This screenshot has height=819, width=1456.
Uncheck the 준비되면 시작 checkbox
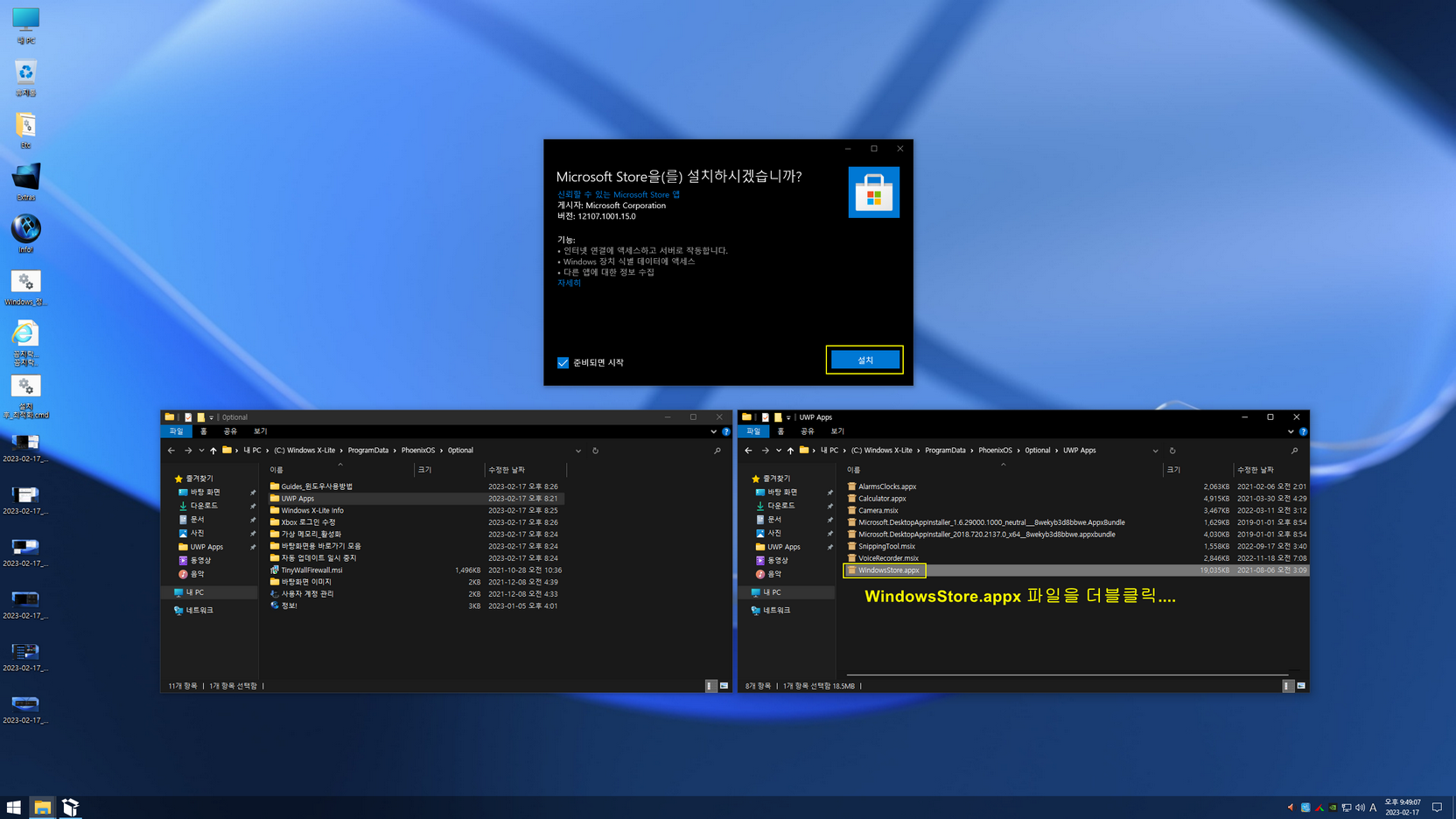tap(563, 362)
